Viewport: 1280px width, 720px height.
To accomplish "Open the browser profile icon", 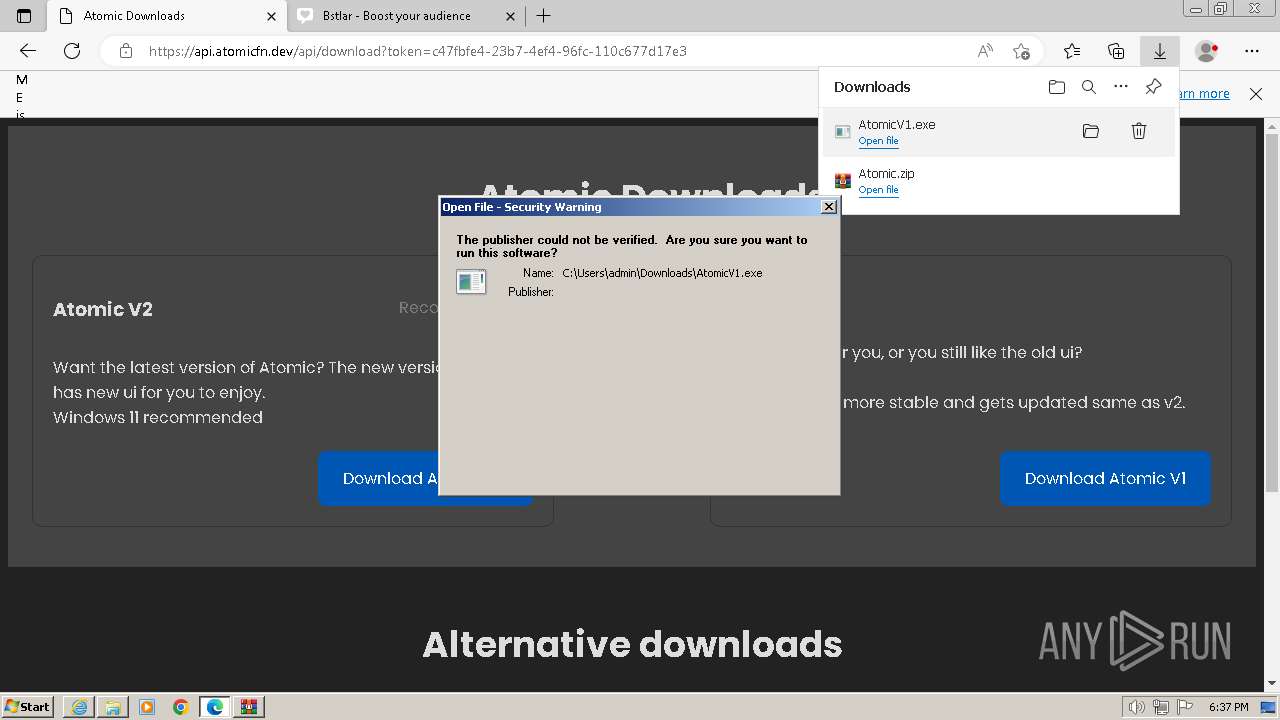I will [1207, 51].
